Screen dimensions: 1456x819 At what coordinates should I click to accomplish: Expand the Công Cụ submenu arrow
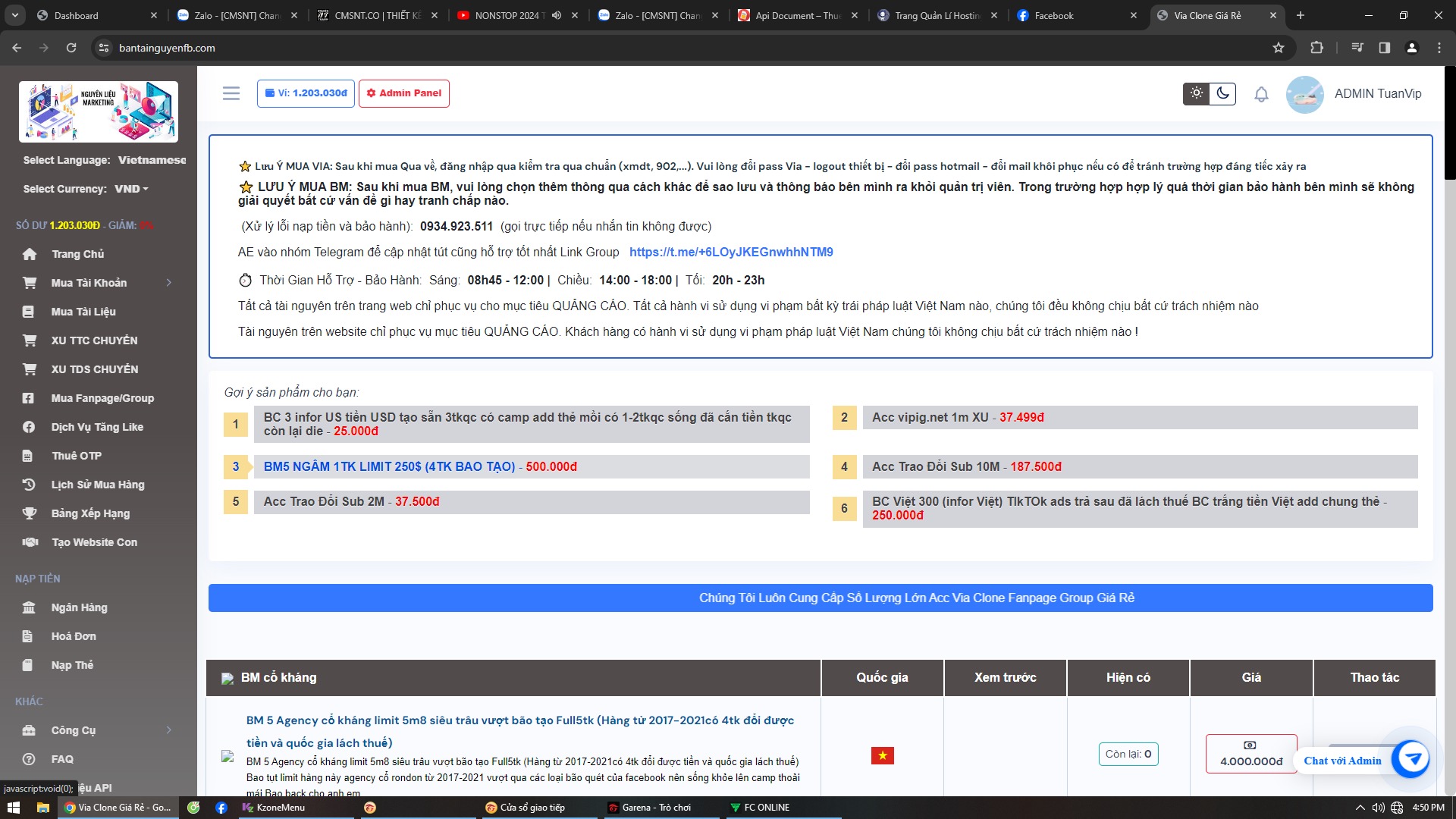point(168,730)
